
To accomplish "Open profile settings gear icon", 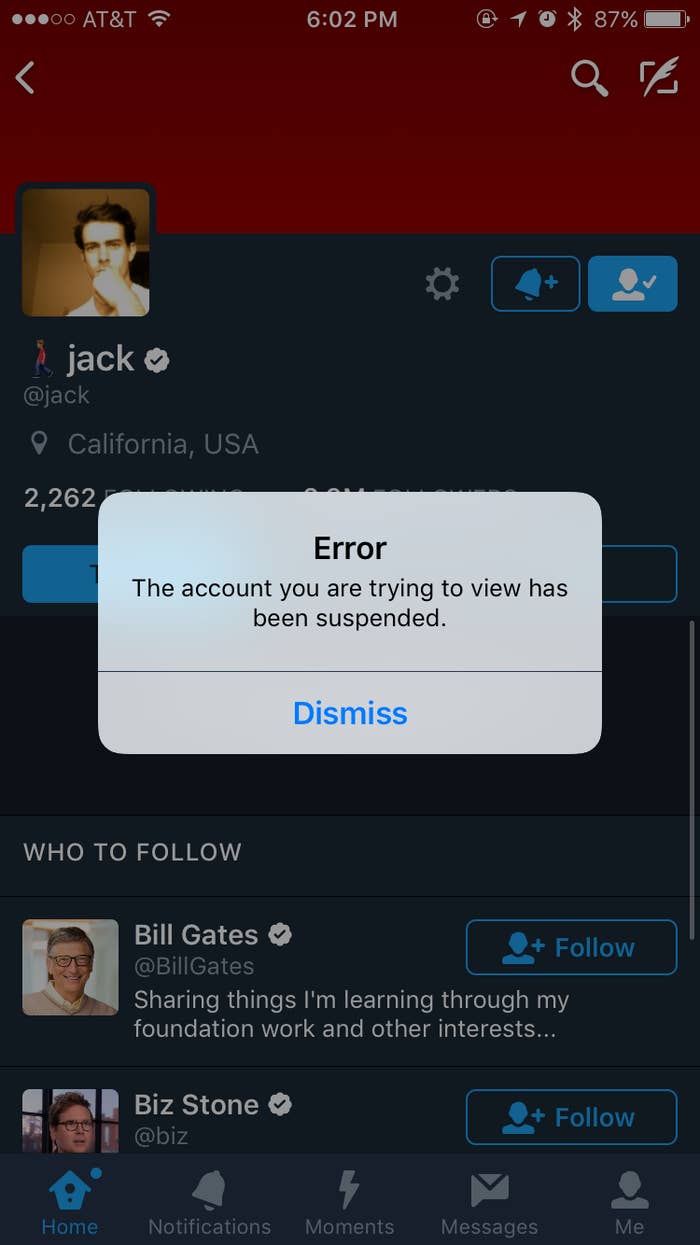I will [442, 284].
